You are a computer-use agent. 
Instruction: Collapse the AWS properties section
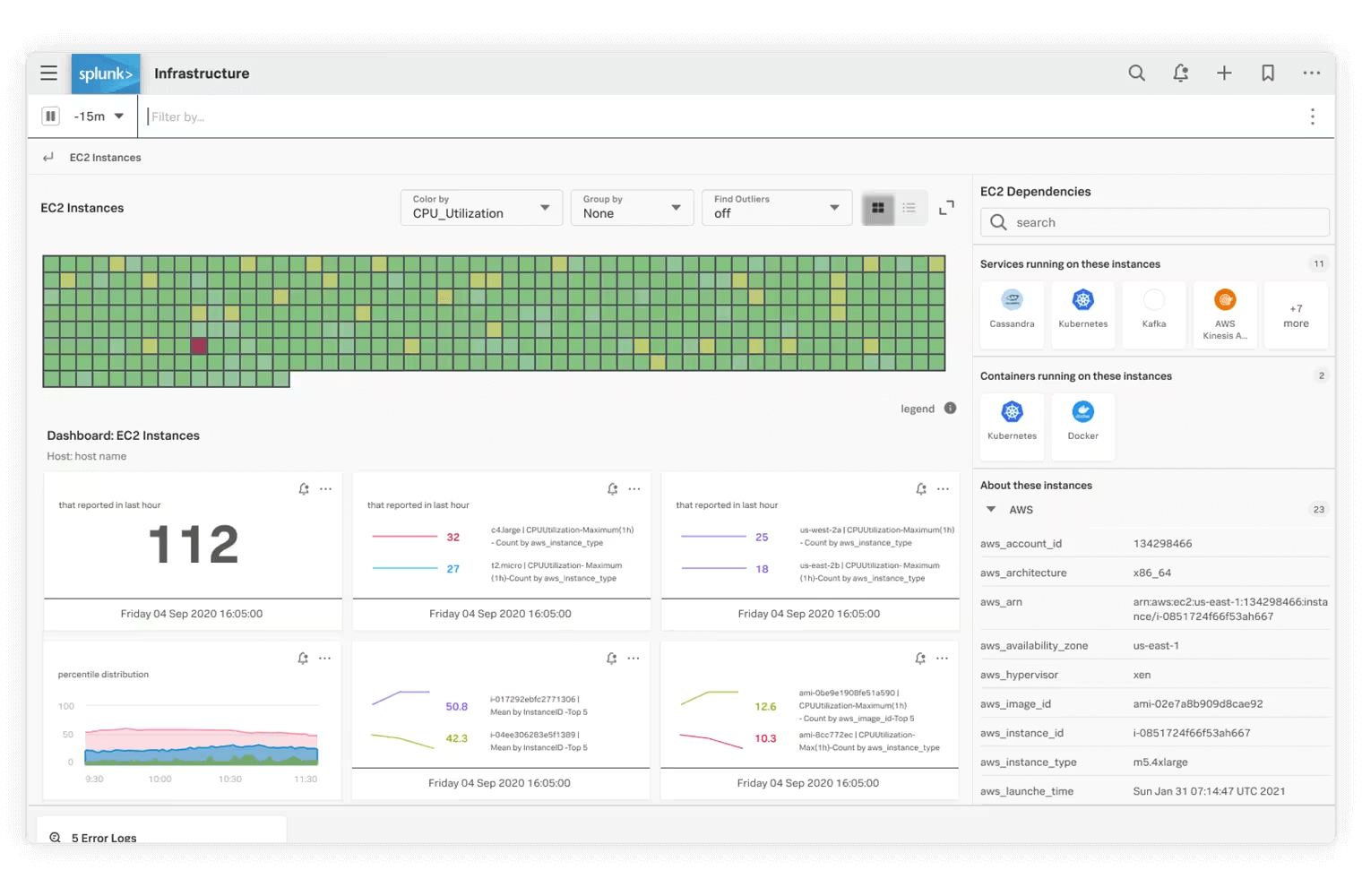tap(991, 509)
